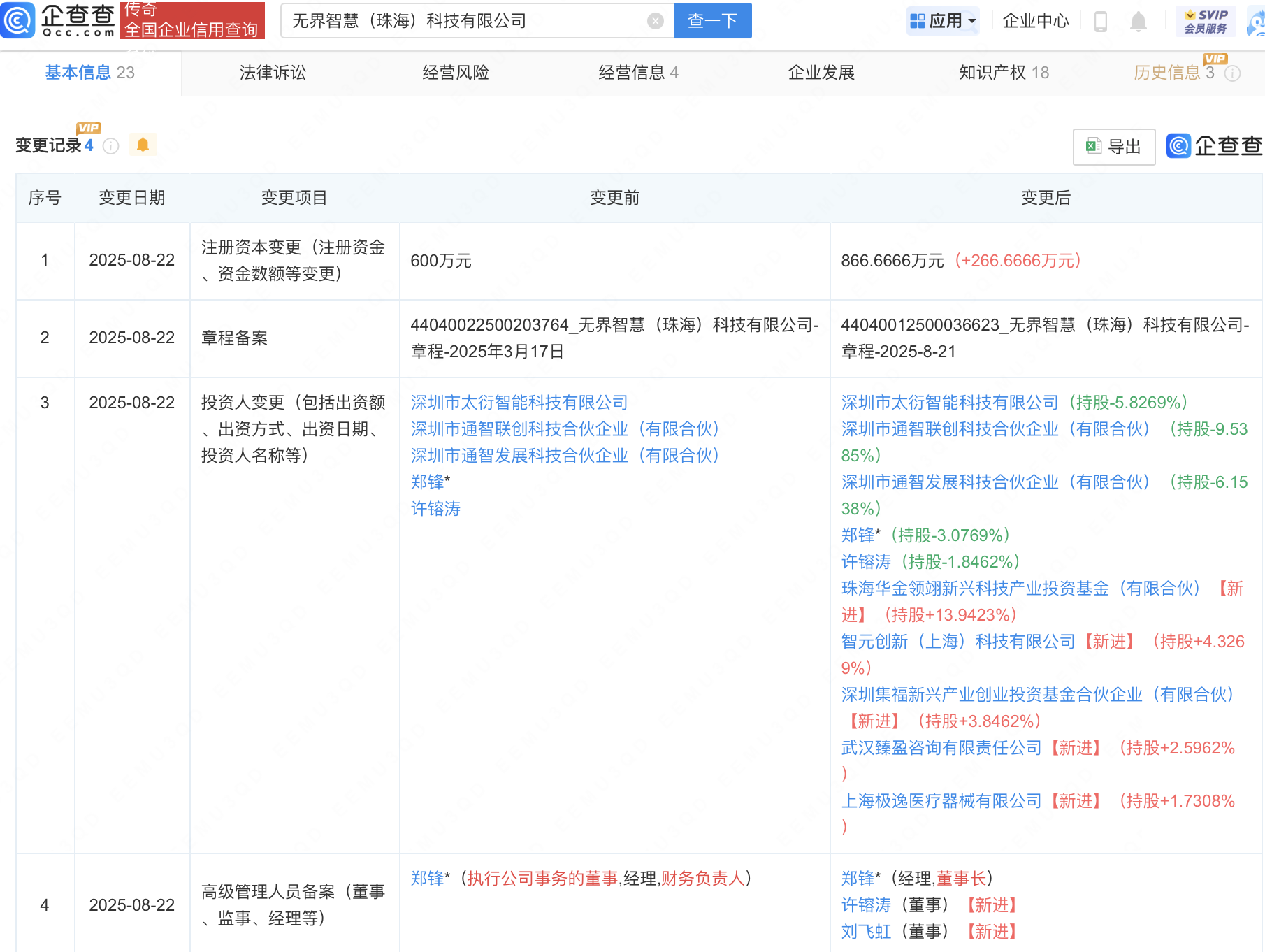Open 许镕涛 in 变更前 investor list
The image size is (1265, 952).
436,509
